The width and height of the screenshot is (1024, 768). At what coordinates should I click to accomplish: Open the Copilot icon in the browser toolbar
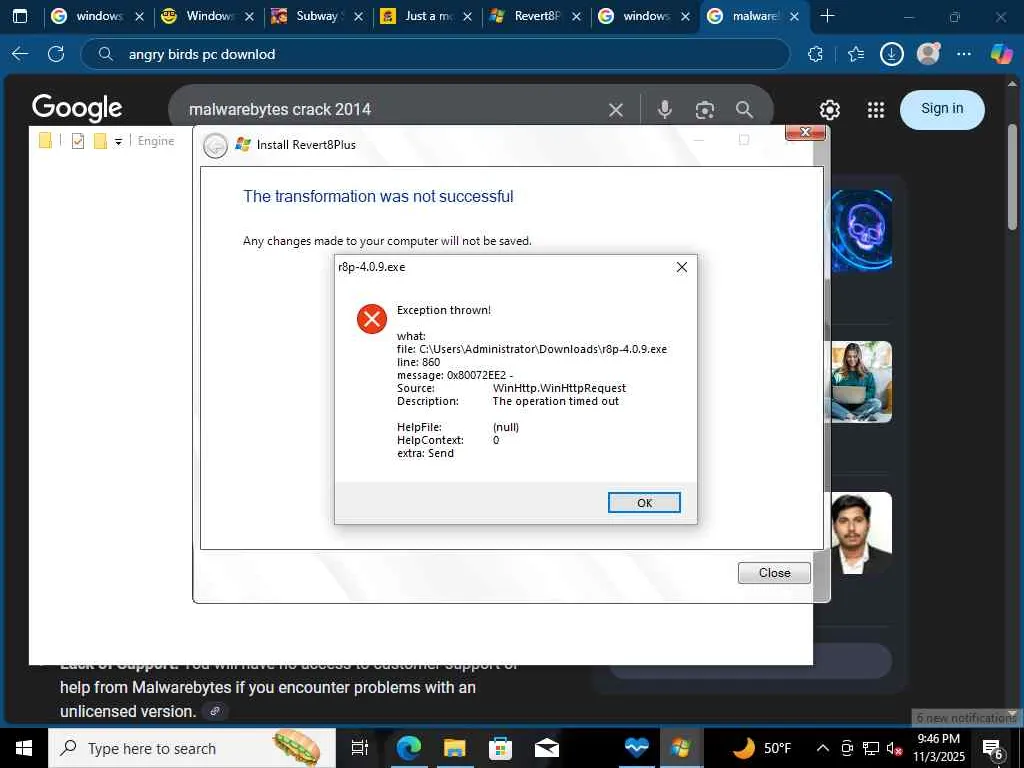click(x=1000, y=54)
